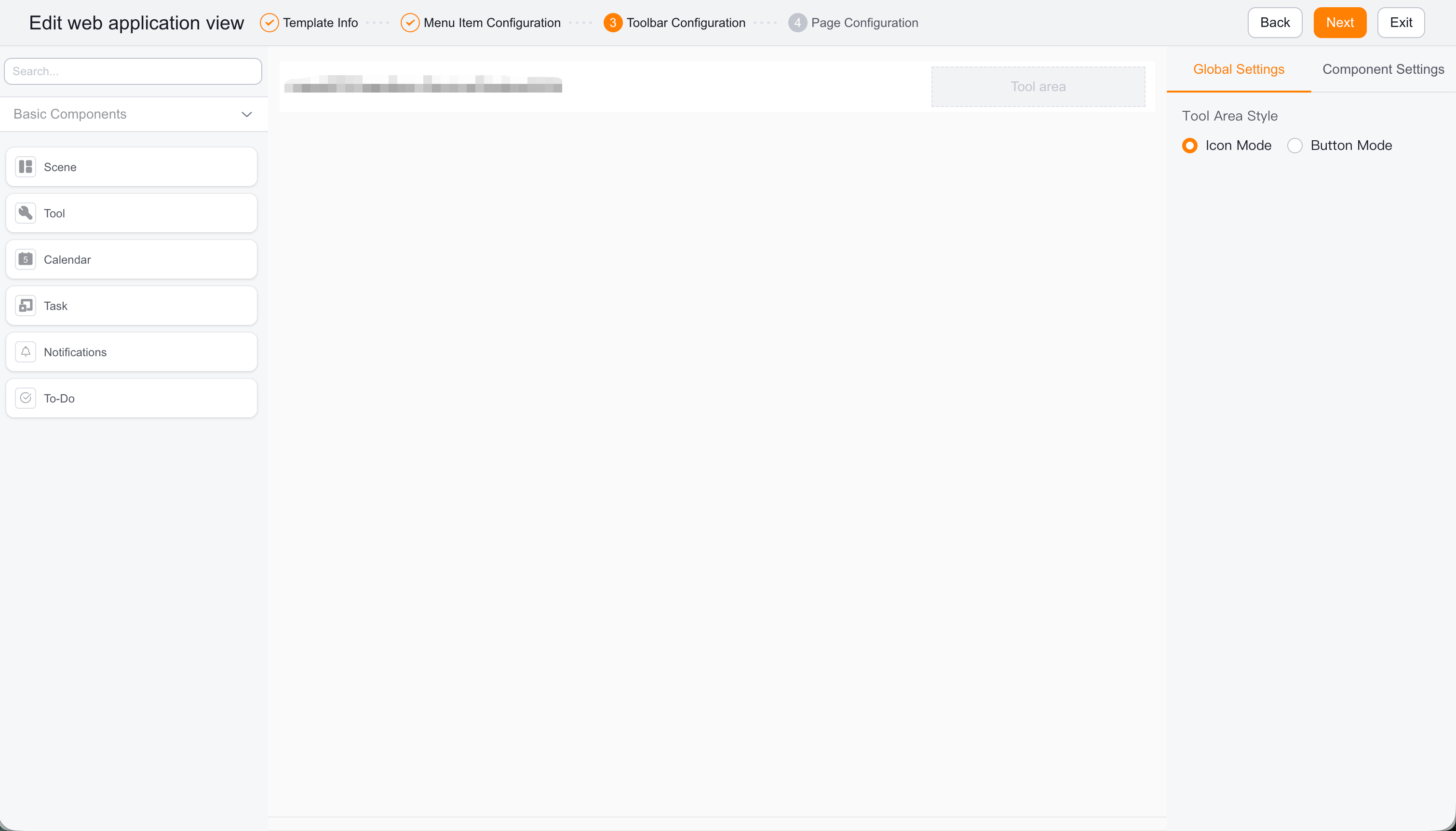1456x831 pixels.
Task: Jump to Page Configuration step
Action: pyautogui.click(x=865, y=23)
